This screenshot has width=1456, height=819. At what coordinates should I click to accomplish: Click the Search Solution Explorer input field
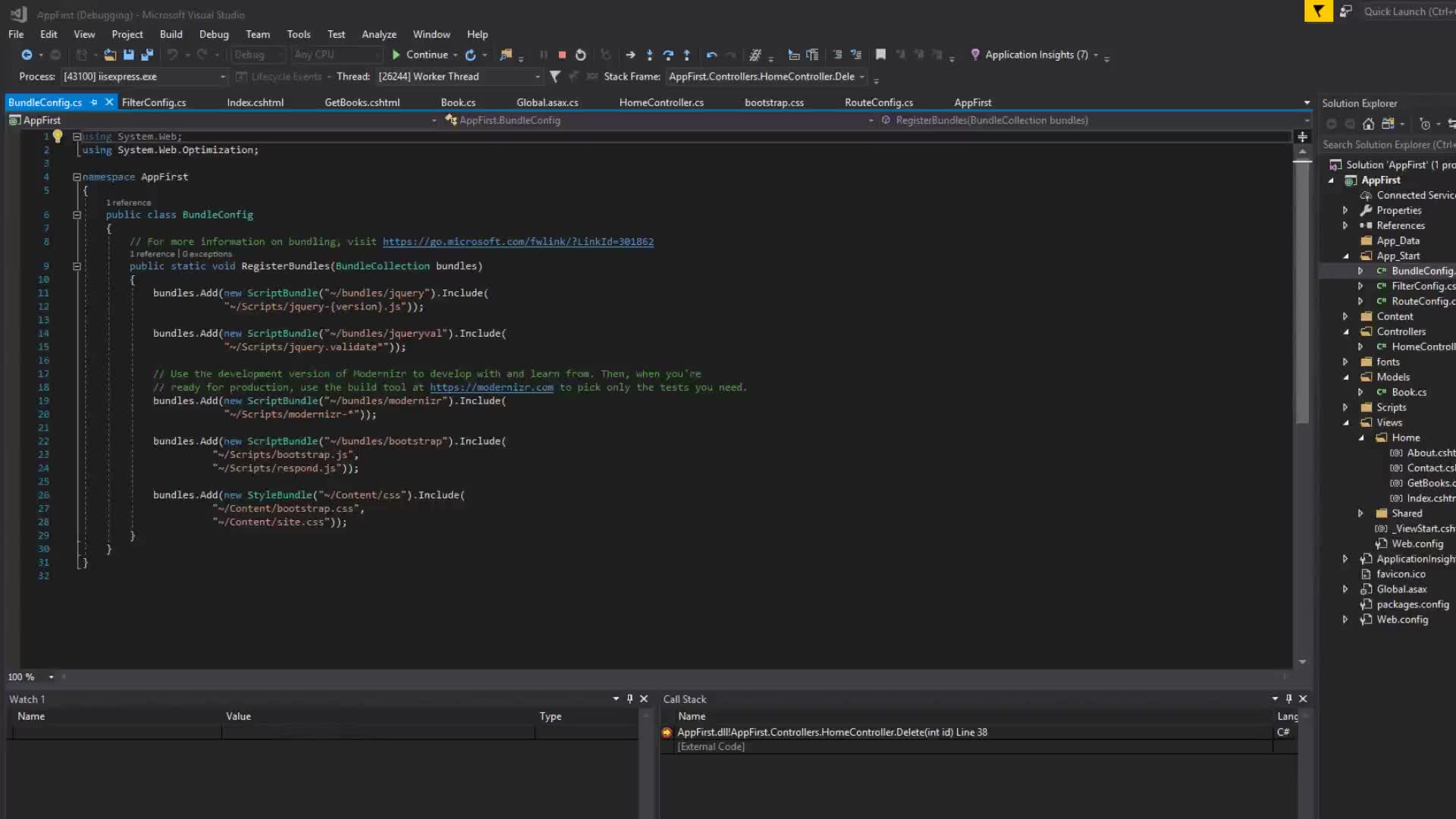tap(1388, 145)
